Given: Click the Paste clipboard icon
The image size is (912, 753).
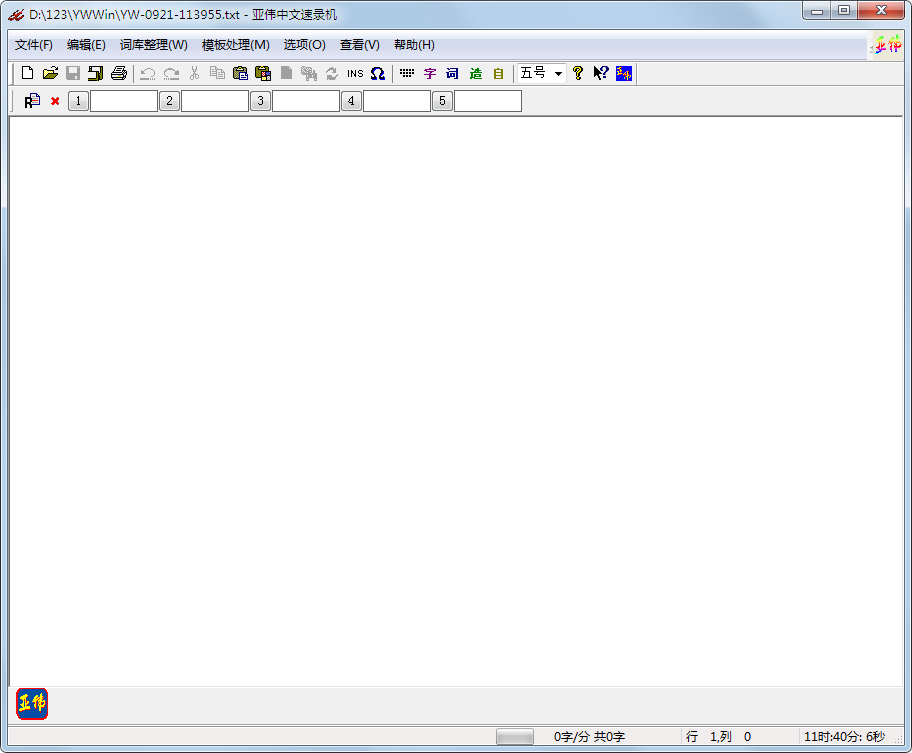Looking at the screenshot, I should [x=240, y=73].
